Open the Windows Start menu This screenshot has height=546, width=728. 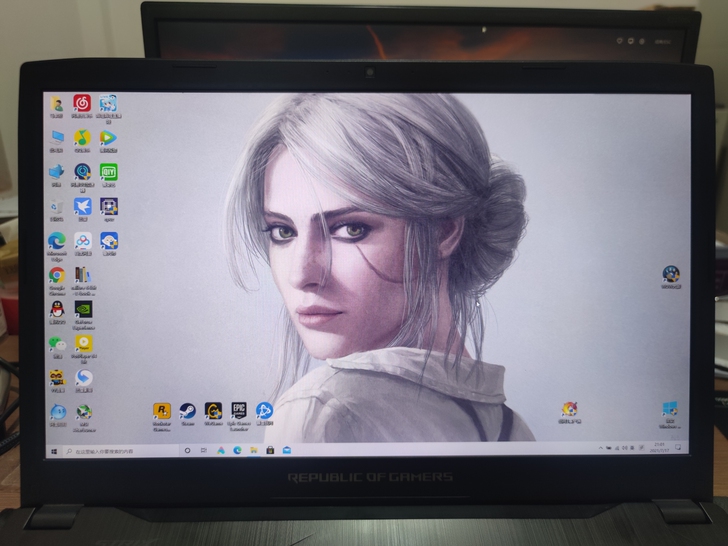54,451
